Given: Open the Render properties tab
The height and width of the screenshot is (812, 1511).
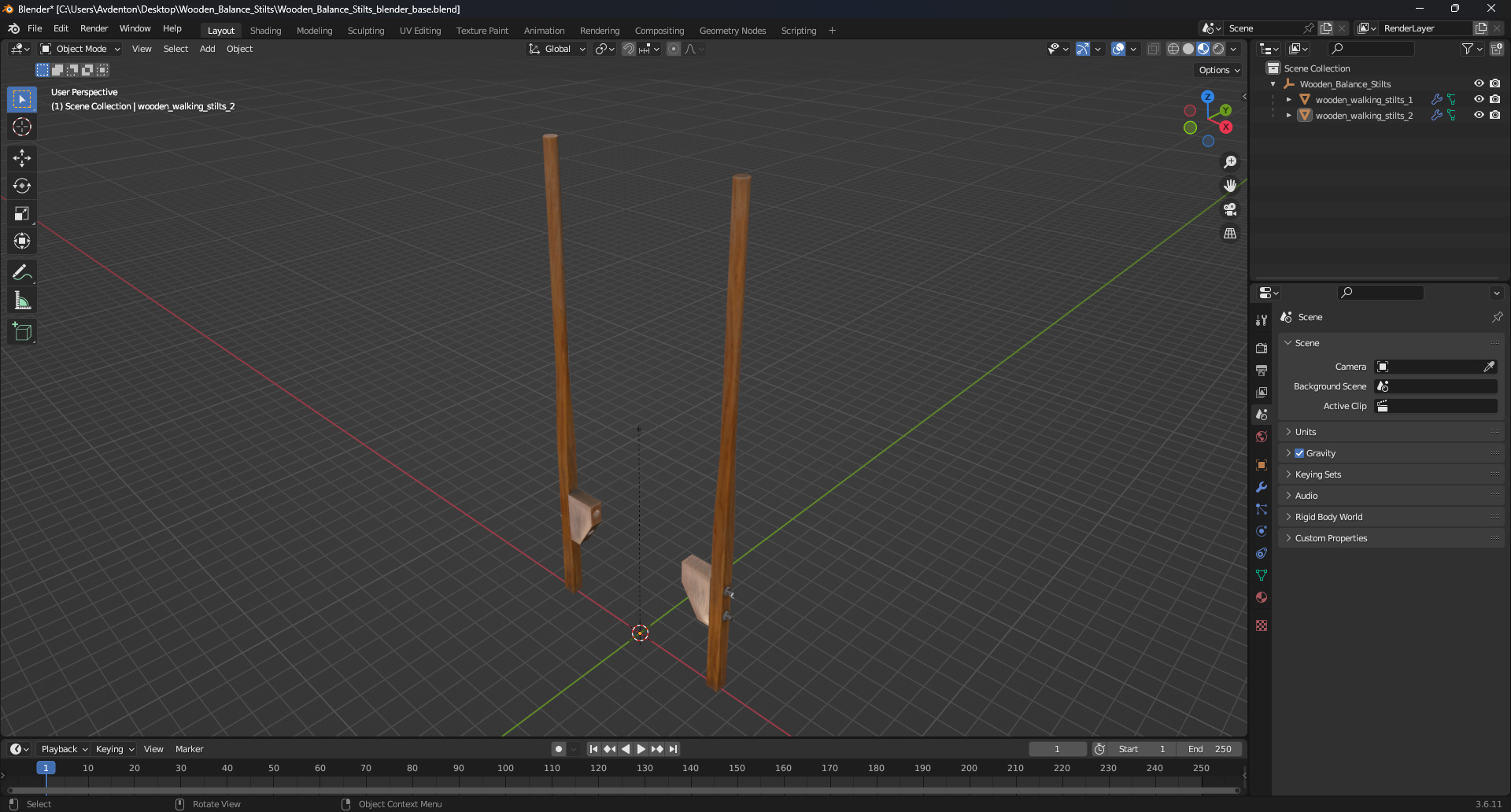Looking at the screenshot, I should click(x=1262, y=348).
